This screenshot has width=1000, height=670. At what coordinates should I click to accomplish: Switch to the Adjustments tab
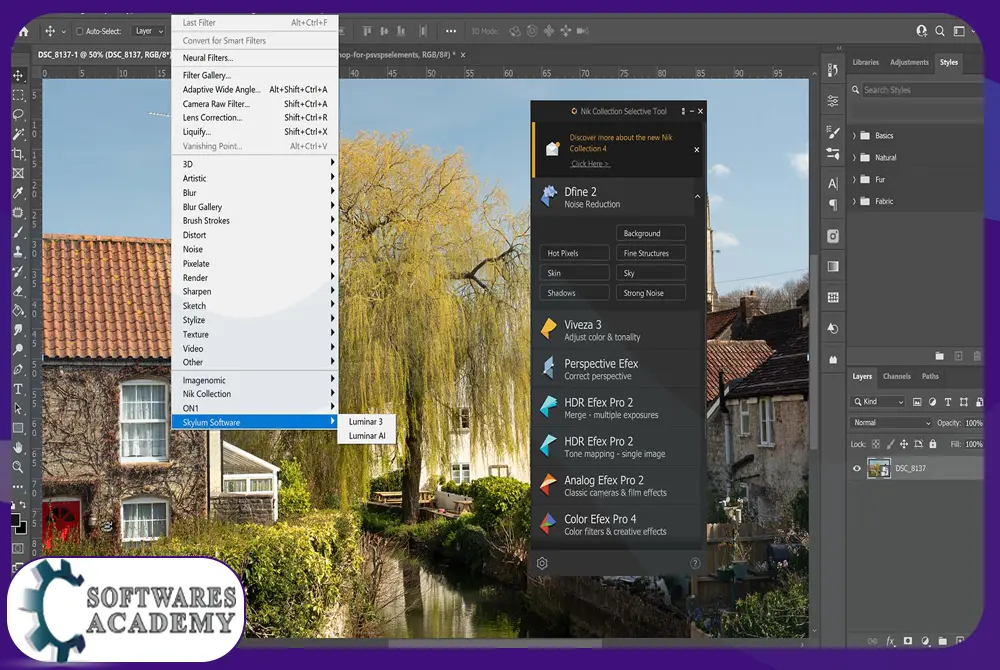click(909, 62)
